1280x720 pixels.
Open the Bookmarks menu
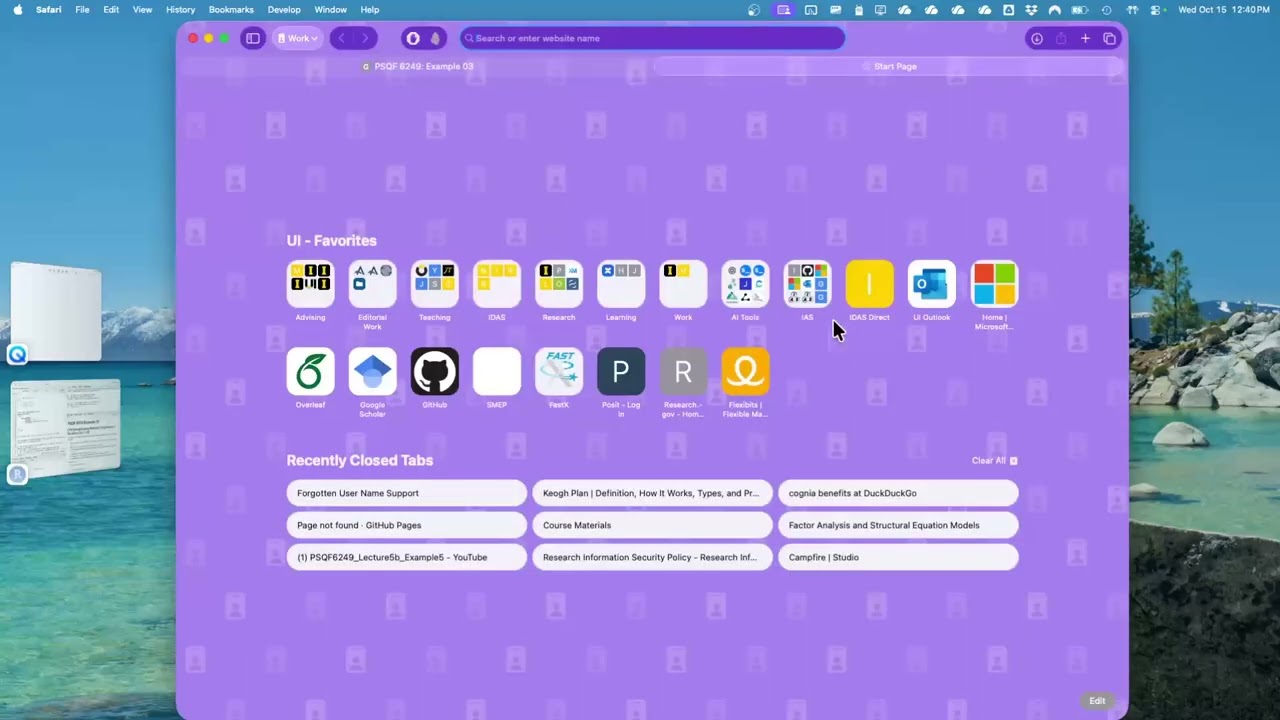[x=231, y=10]
